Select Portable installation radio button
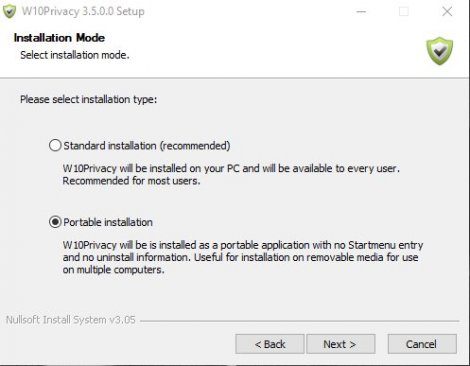This screenshot has height=366, width=470. point(55,222)
